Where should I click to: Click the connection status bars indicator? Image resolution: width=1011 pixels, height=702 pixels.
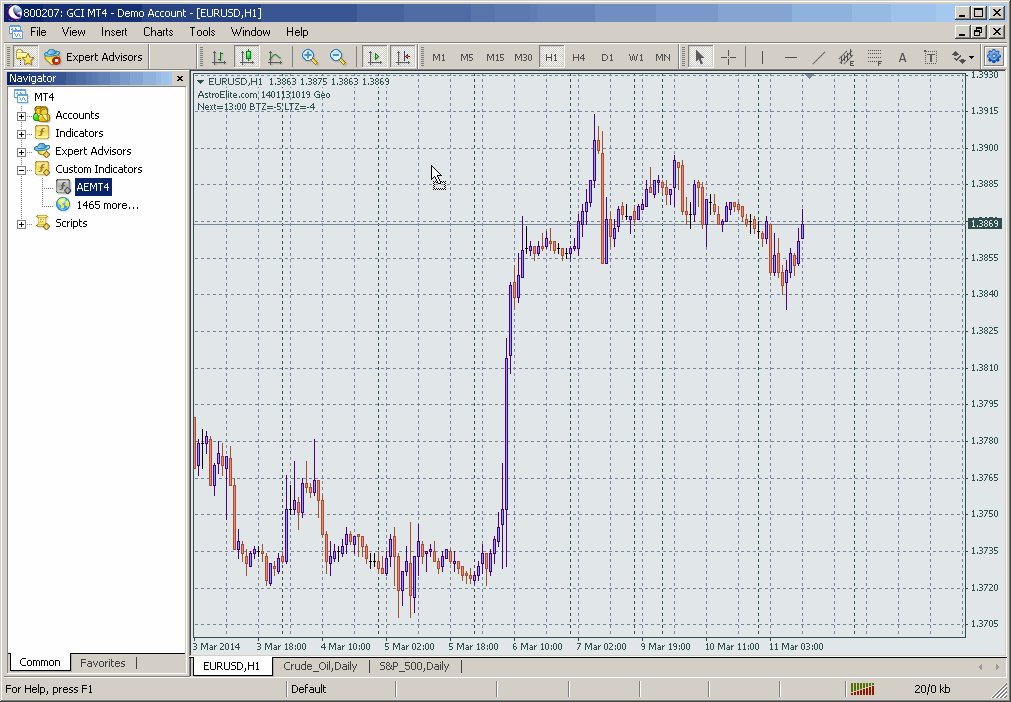(x=861, y=689)
